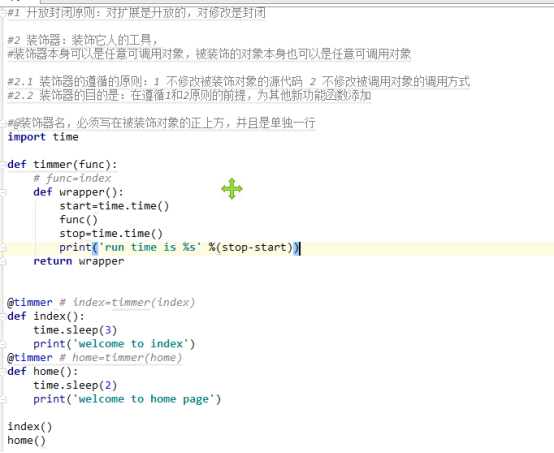Image resolution: width=554 pixels, height=453 pixels.
Task: Click the 'home()' call at bottom
Action: point(26,440)
